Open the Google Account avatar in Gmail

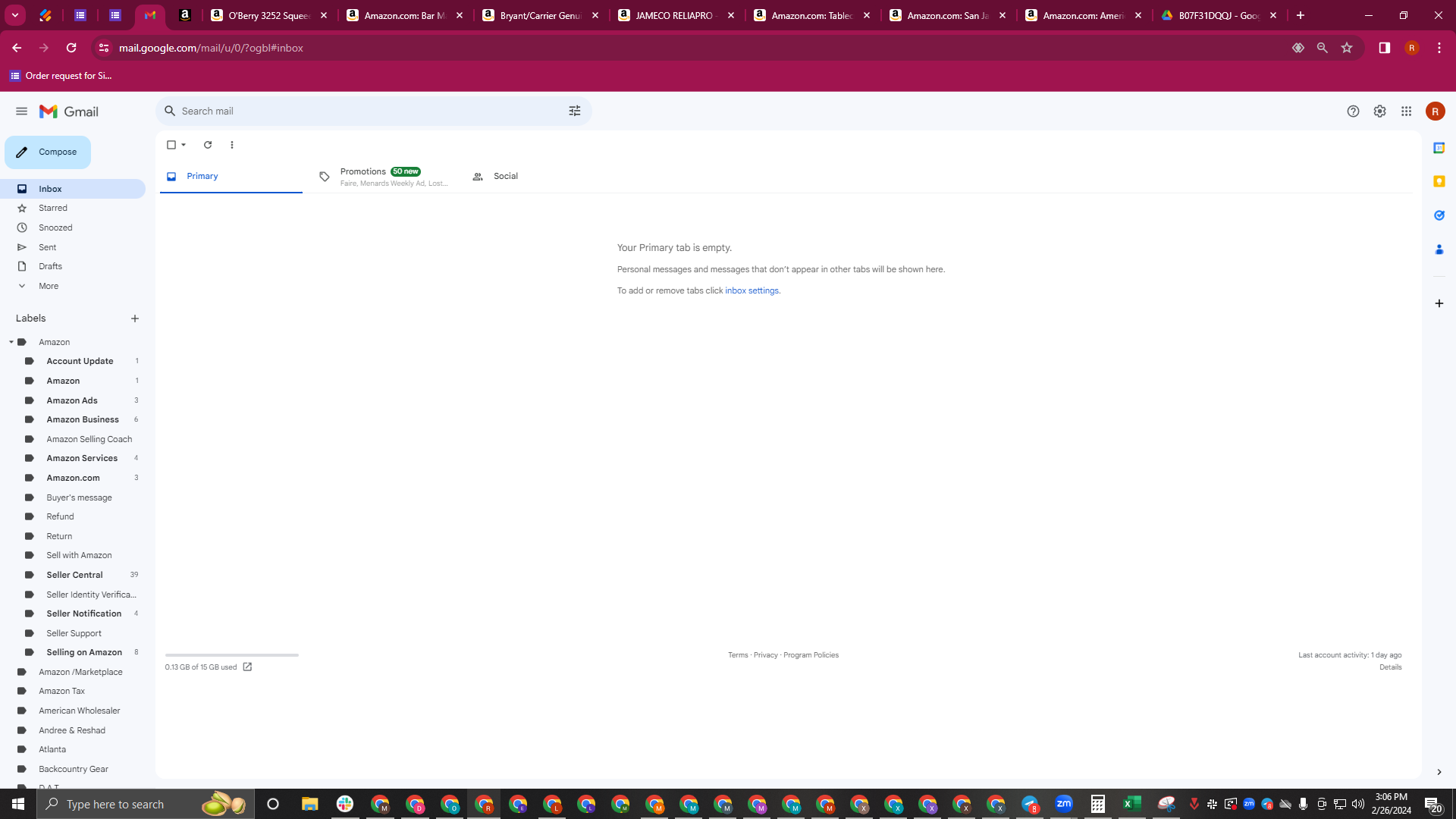(x=1435, y=111)
